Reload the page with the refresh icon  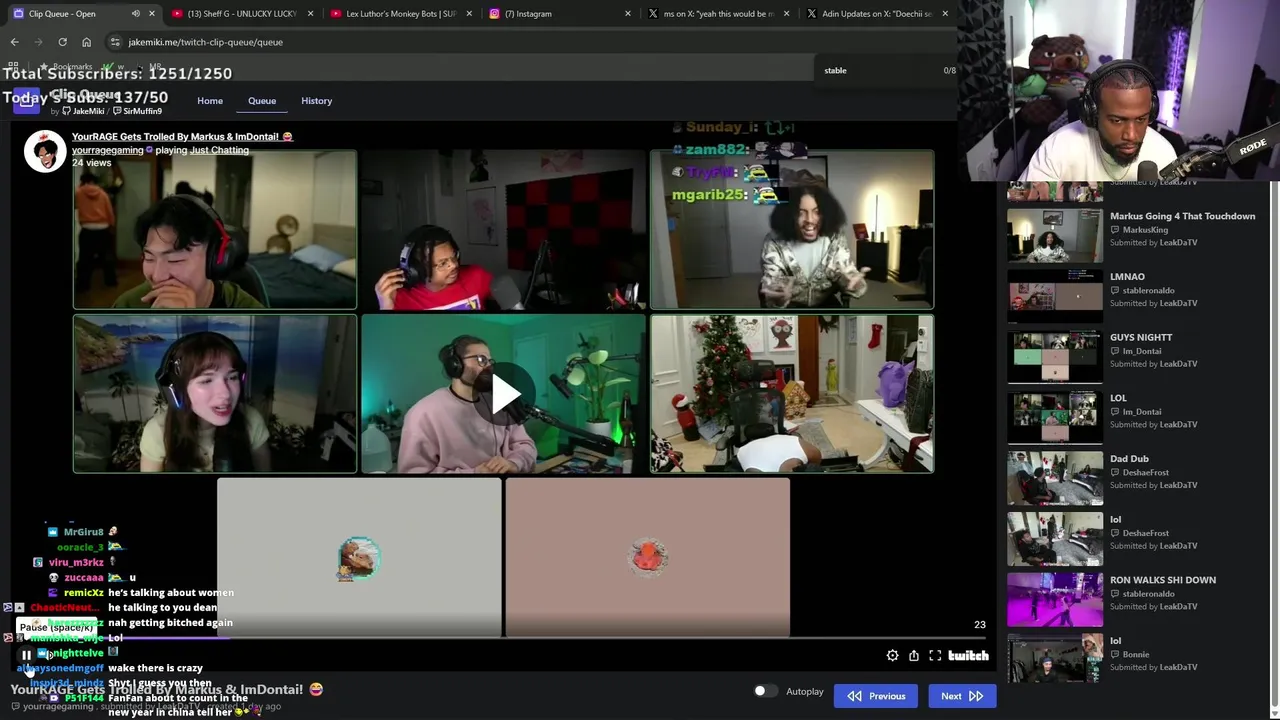(x=62, y=42)
